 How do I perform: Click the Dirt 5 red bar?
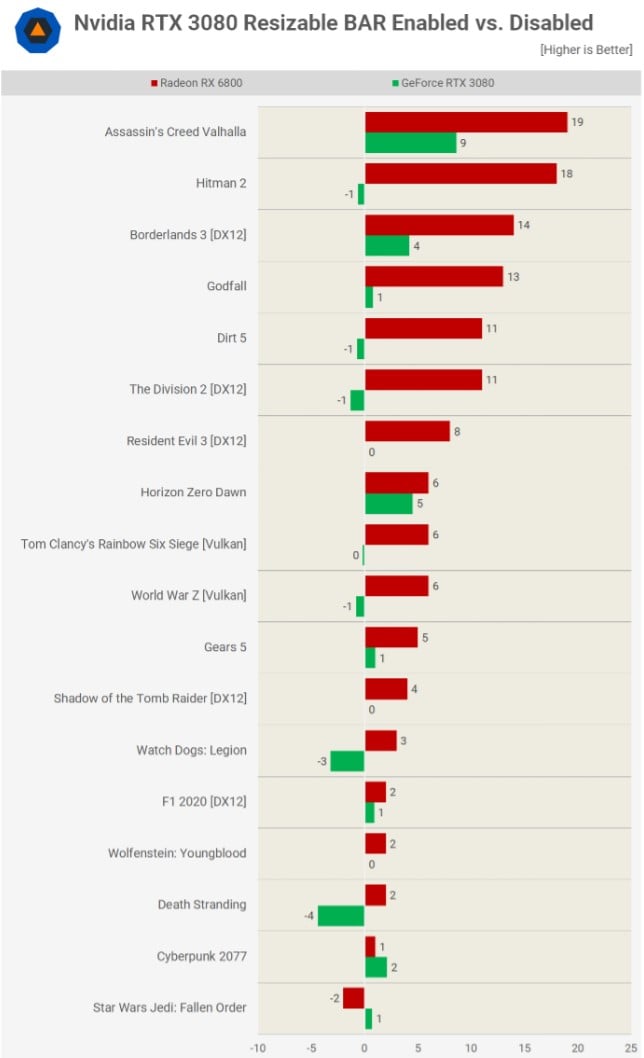(x=423, y=328)
